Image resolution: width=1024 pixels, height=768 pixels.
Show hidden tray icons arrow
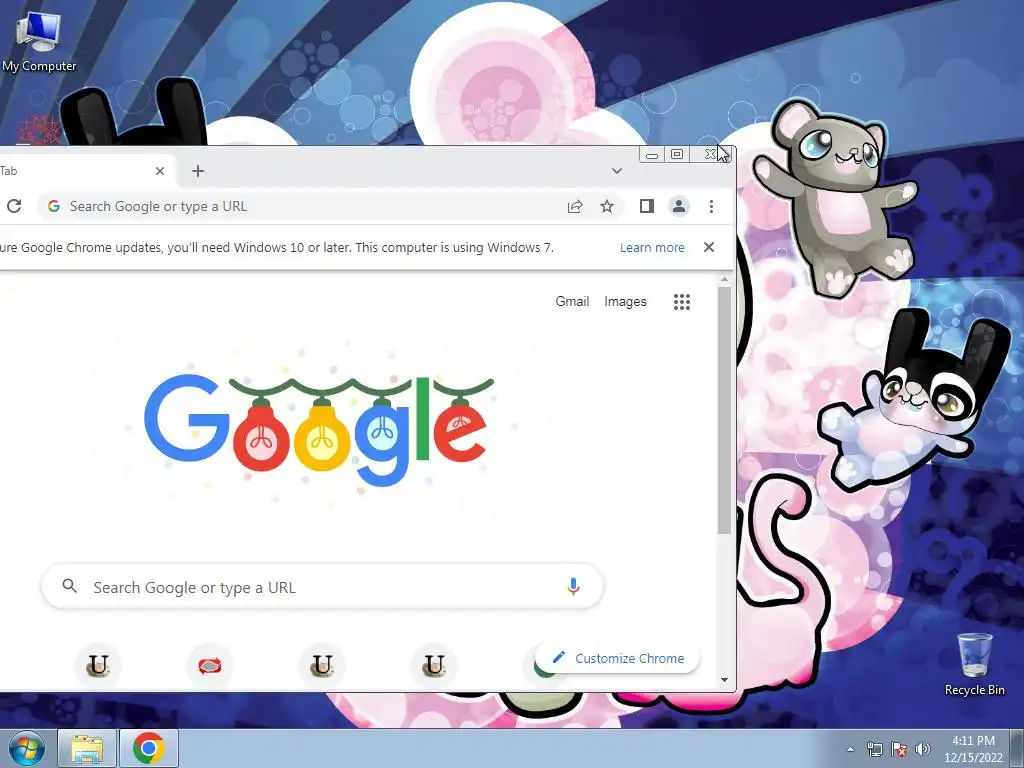pyautogui.click(x=850, y=749)
